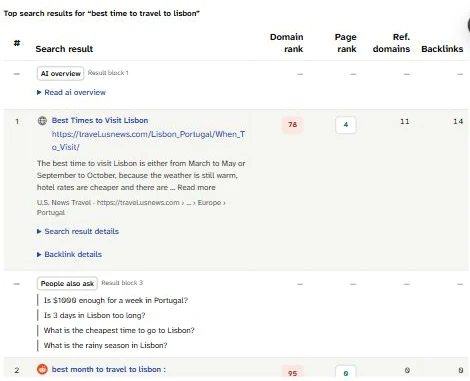Click the Backlinks column header
The height and width of the screenshot is (381, 470).
tap(442, 49)
